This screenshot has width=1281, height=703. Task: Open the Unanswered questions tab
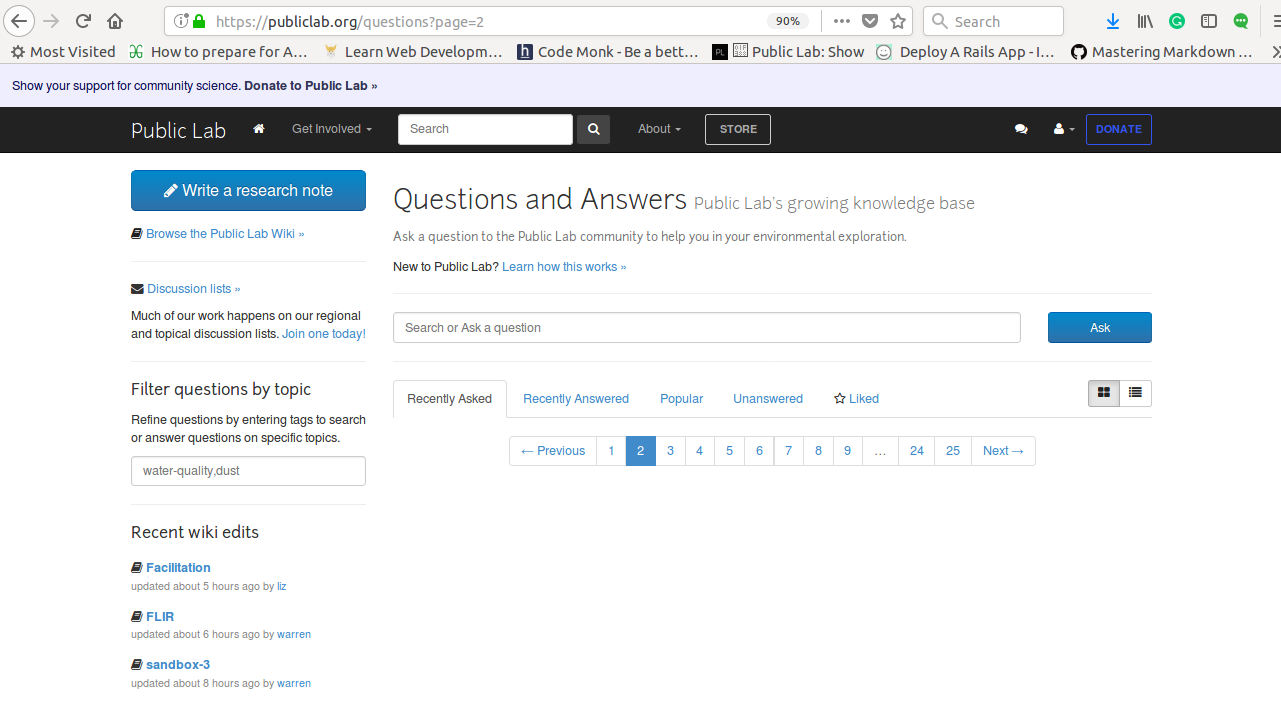coord(767,398)
